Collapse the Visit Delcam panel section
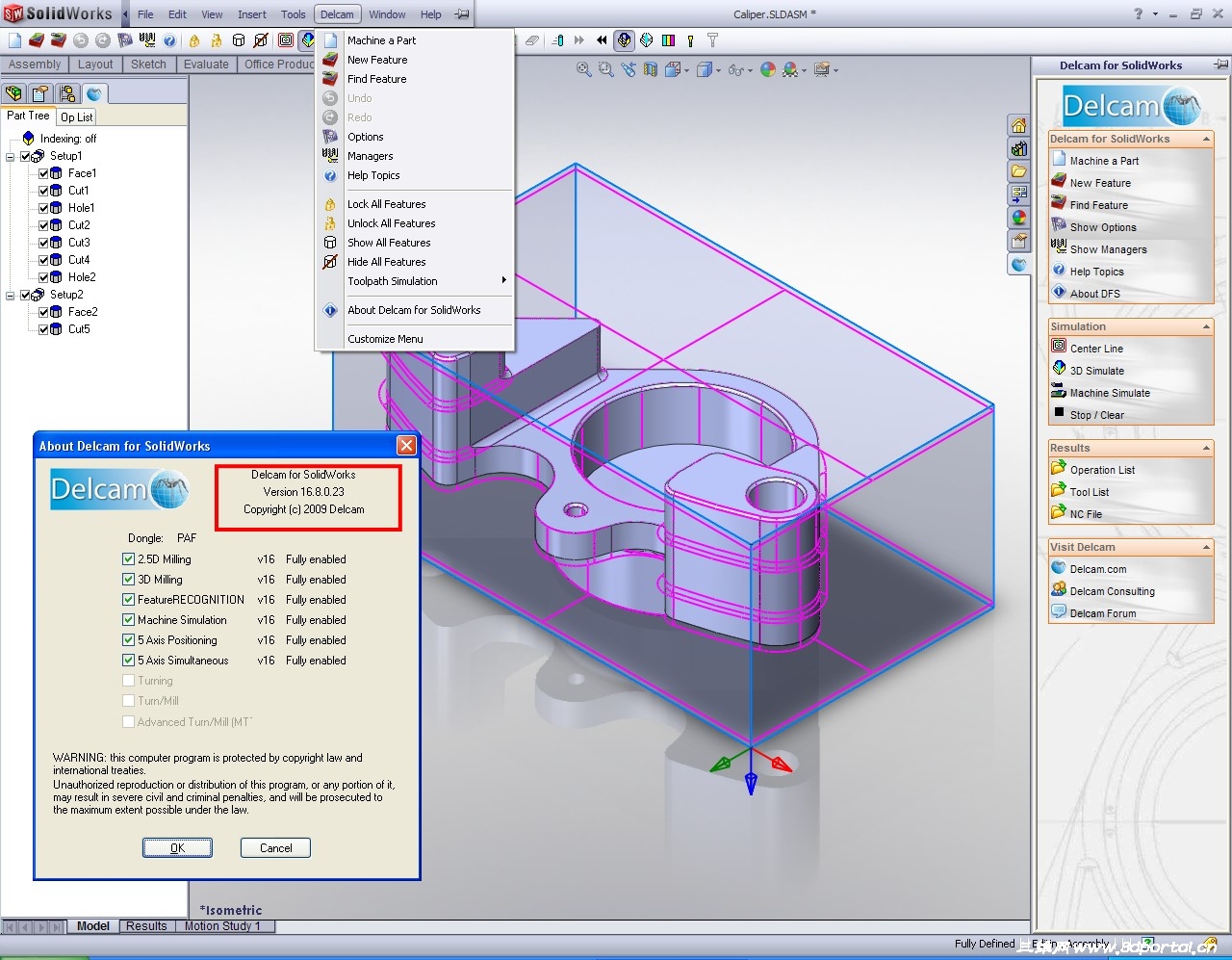 pyautogui.click(x=1206, y=547)
